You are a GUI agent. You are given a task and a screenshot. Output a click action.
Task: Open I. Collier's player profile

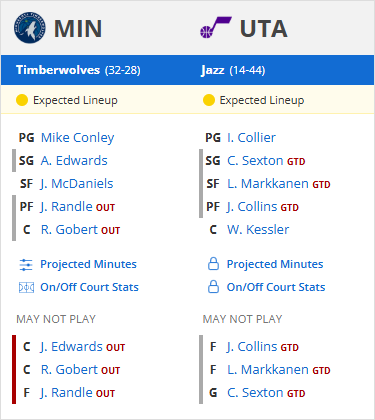point(251,138)
